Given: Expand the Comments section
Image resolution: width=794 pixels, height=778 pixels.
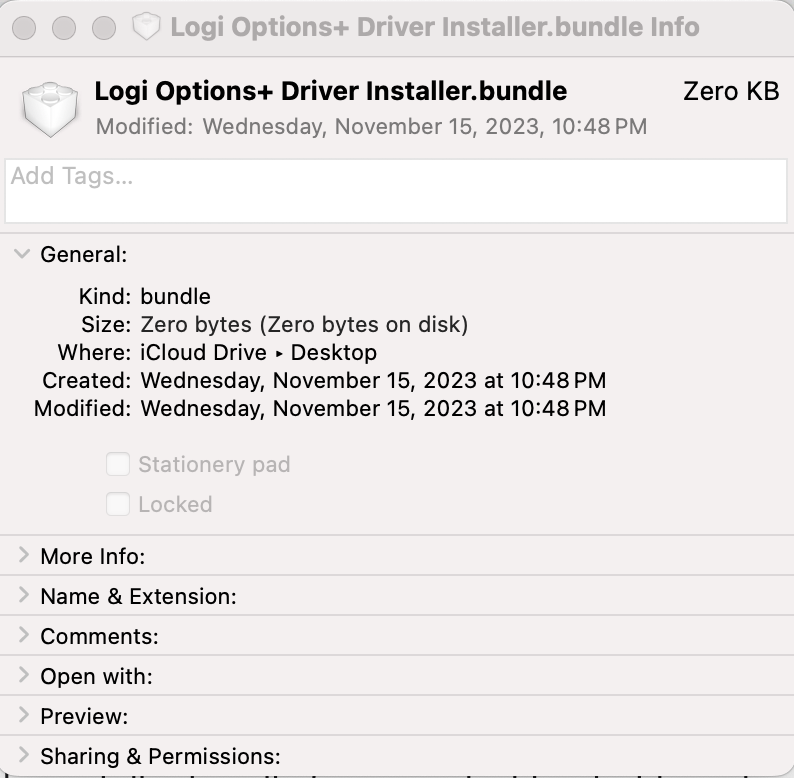Looking at the screenshot, I should tap(23, 636).
